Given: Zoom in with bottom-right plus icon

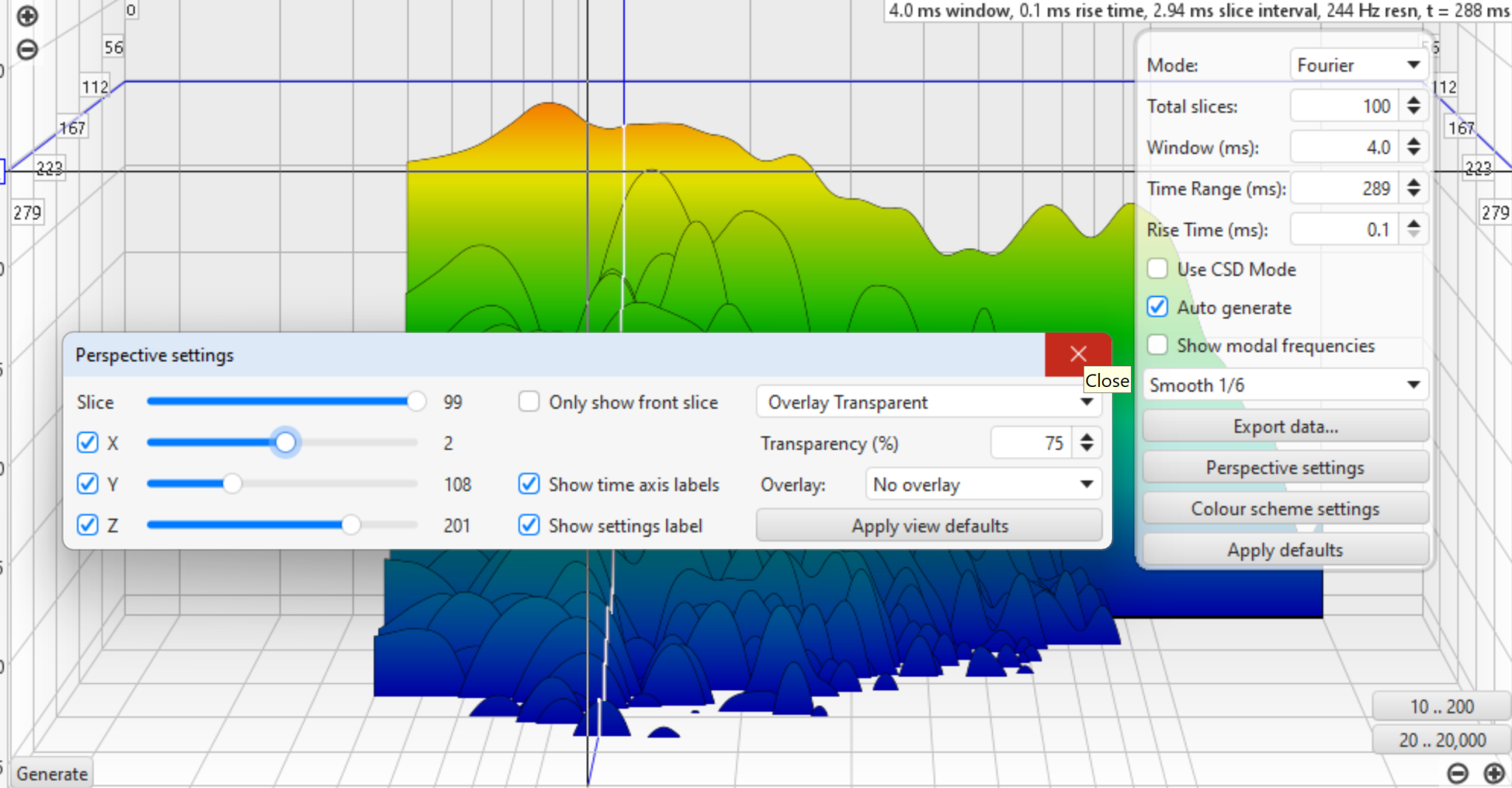Looking at the screenshot, I should tap(1494, 773).
